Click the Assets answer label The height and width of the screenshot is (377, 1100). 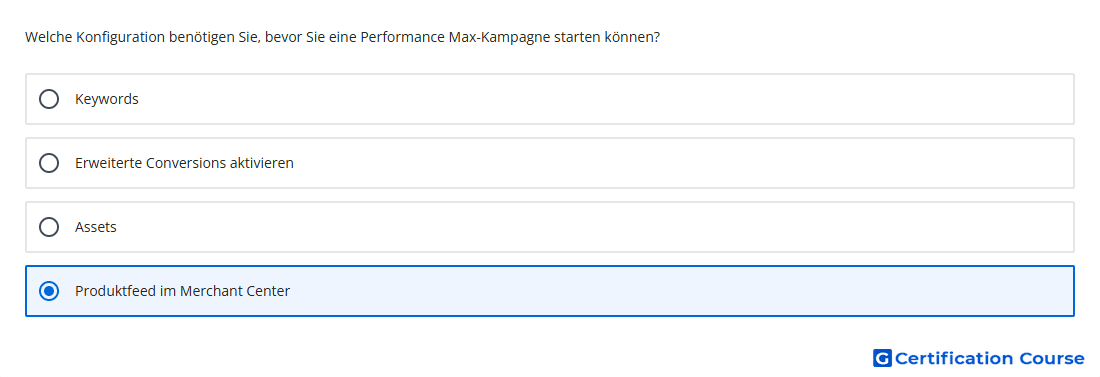click(x=96, y=227)
